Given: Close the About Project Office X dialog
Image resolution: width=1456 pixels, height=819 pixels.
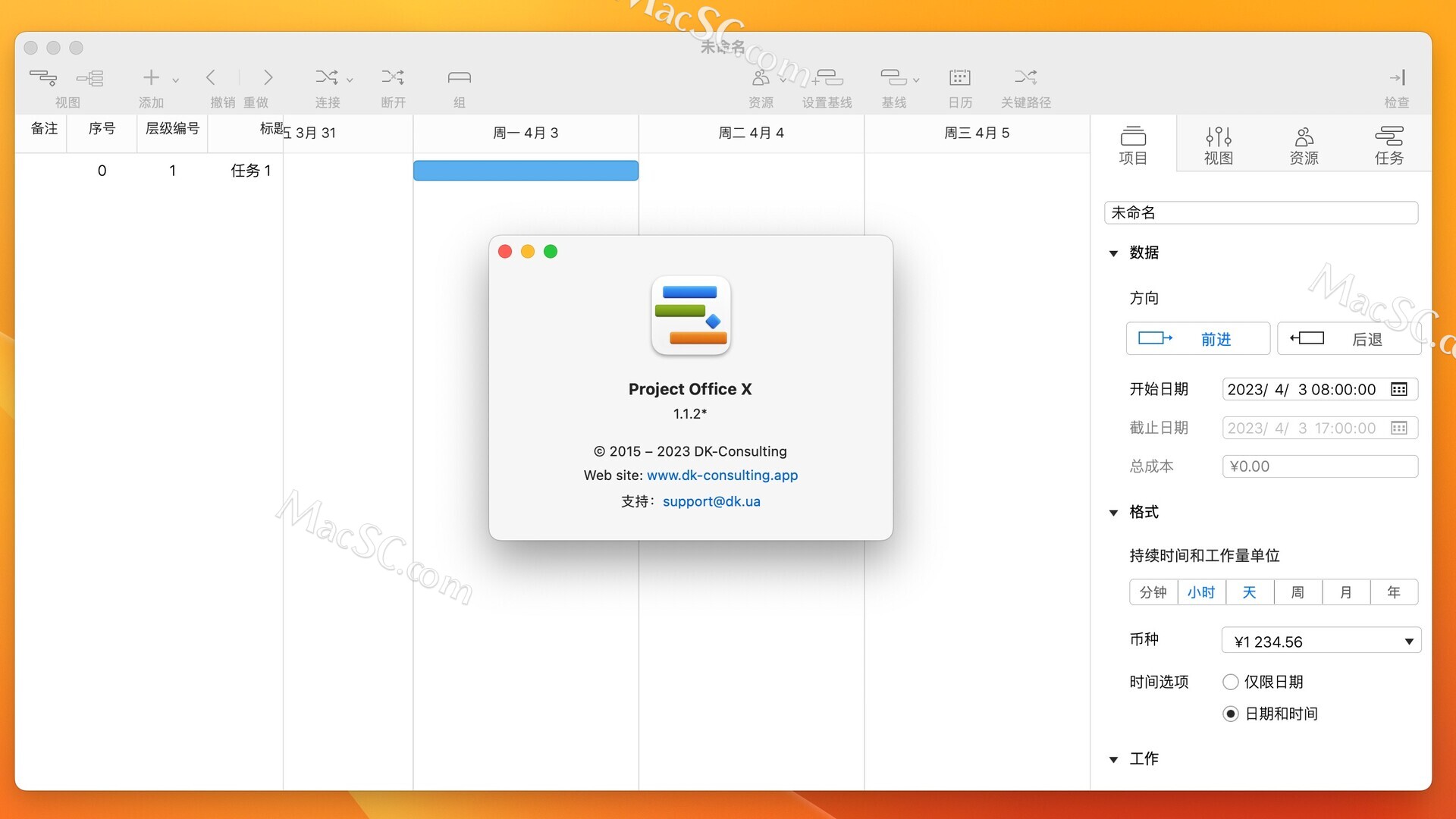Looking at the screenshot, I should [x=505, y=252].
